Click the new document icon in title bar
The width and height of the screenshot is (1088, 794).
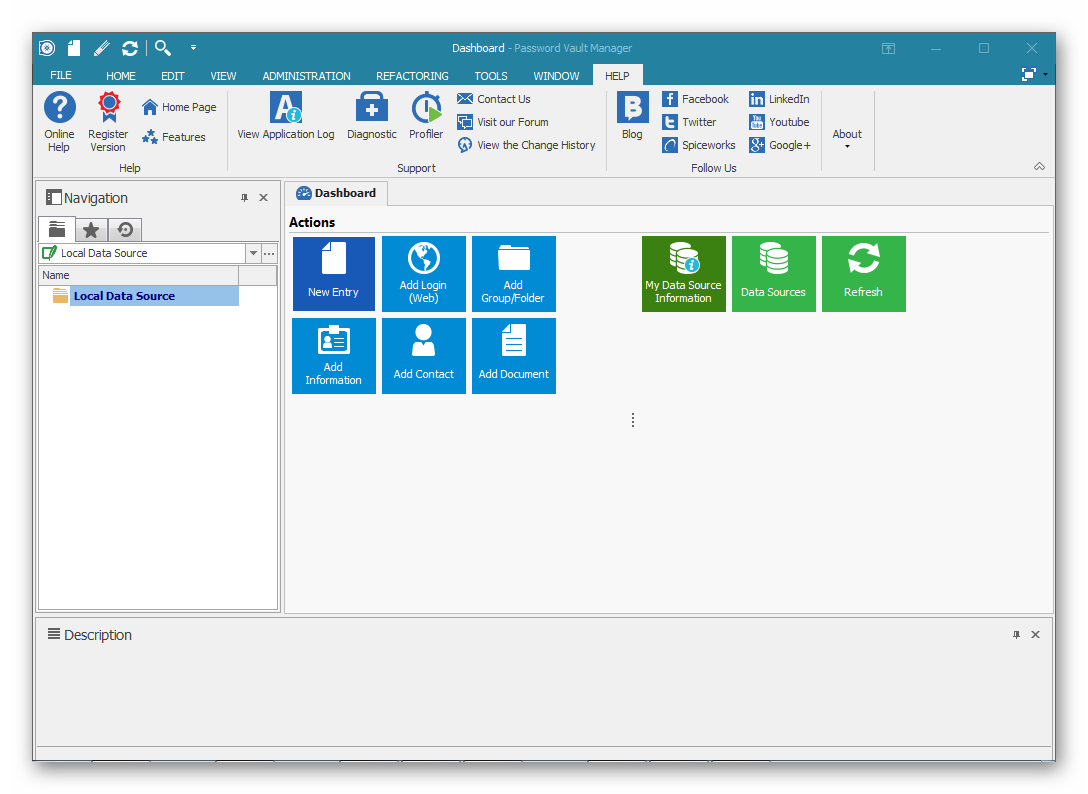coord(74,48)
